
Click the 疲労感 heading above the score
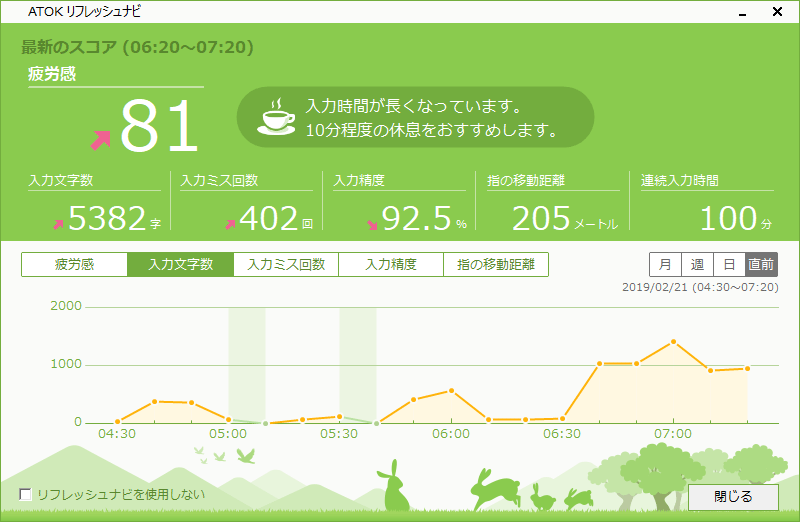[x=52, y=74]
